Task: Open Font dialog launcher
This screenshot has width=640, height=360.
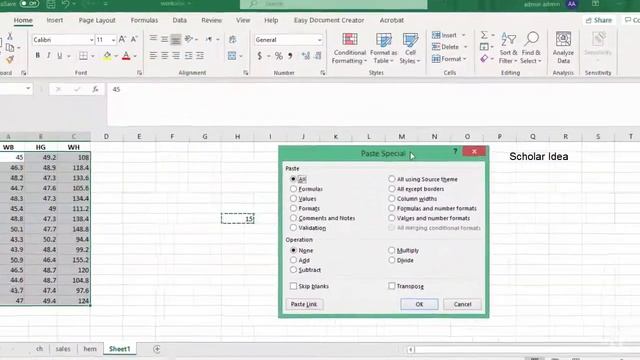Action: pos(140,73)
